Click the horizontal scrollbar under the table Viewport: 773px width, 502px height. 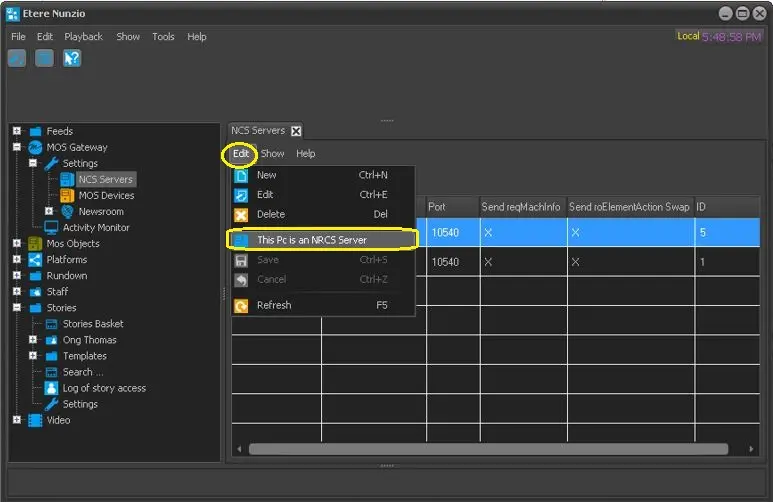coord(480,449)
